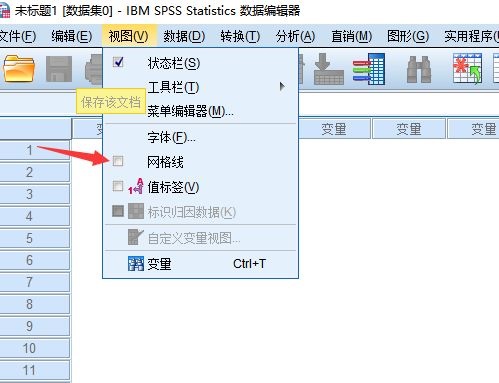This screenshot has height=383, width=499.
Task: Expand the Toolbars submenu arrow
Action: [282, 87]
